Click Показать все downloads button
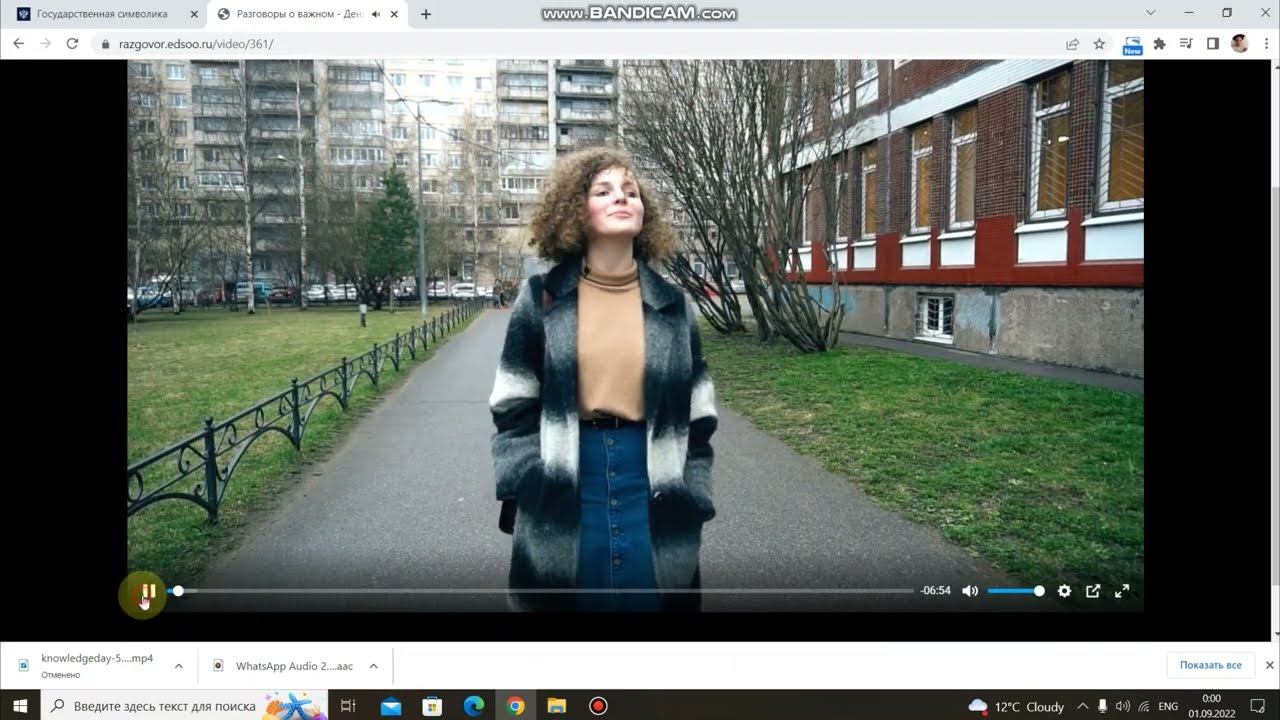This screenshot has width=1280, height=720. [x=1210, y=665]
